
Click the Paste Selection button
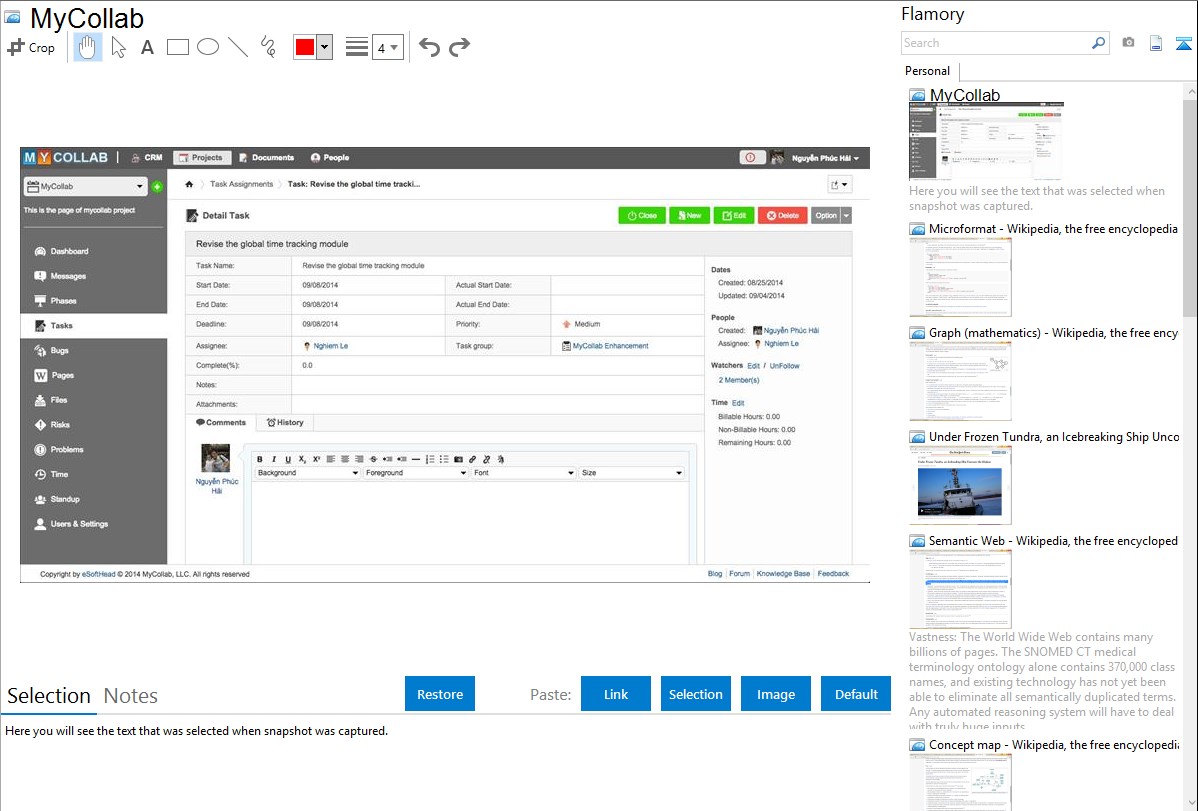click(x=696, y=694)
